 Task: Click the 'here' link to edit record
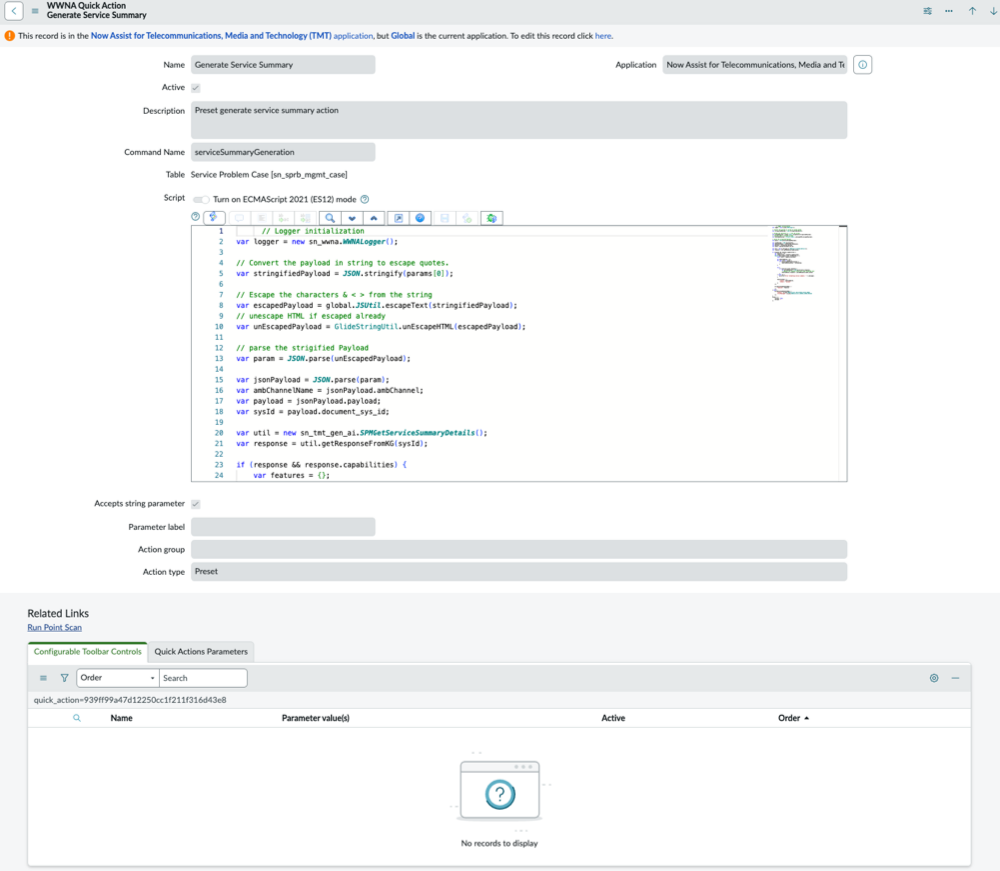tap(603, 36)
